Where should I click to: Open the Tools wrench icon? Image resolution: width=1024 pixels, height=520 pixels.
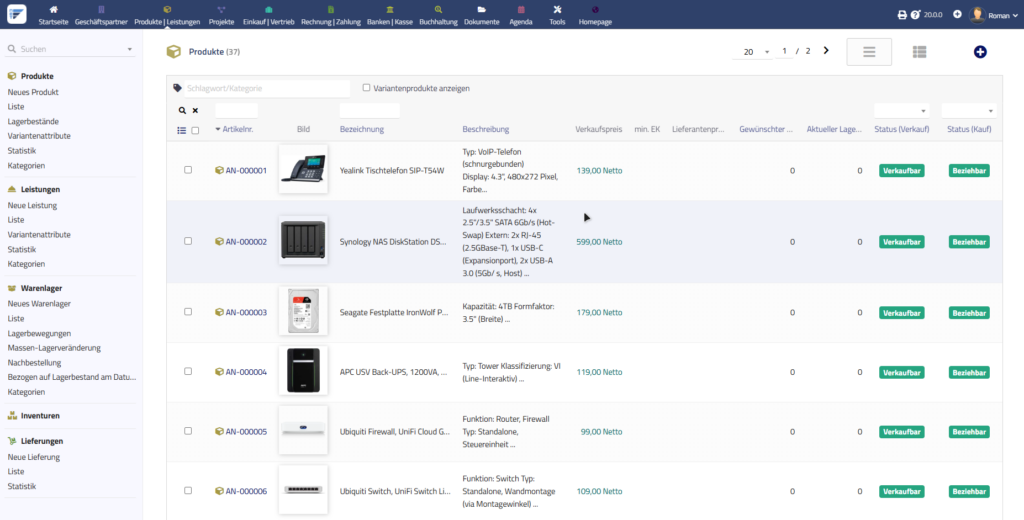tap(557, 10)
